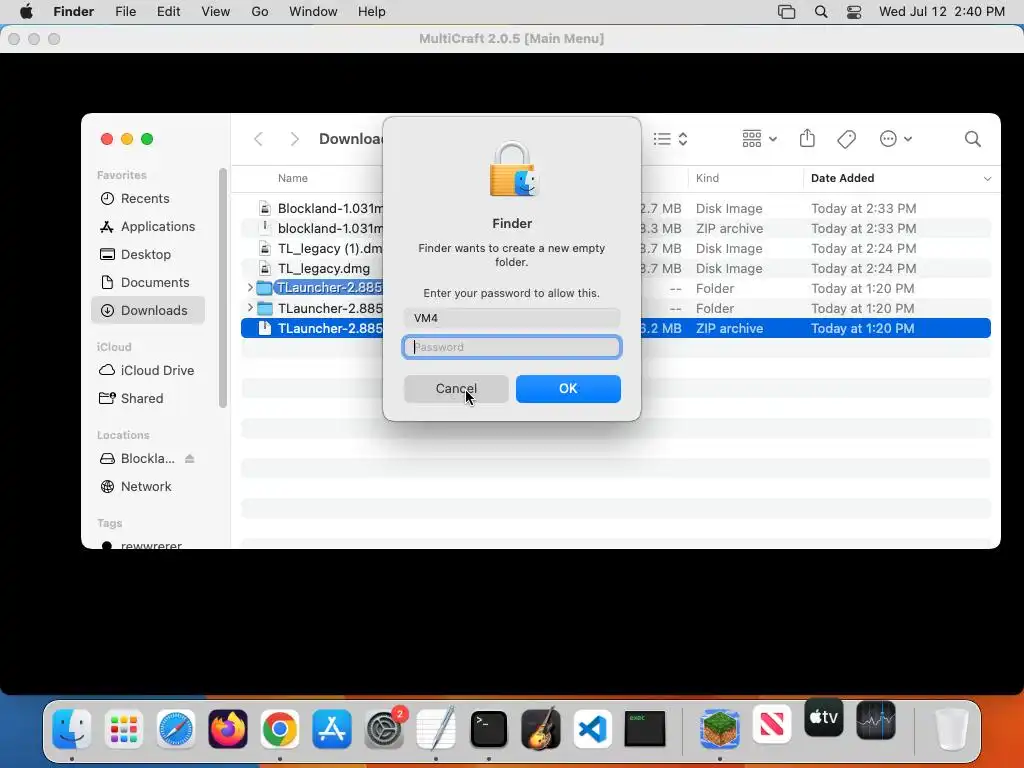Open the Finder menu in menu bar
Screen dimensions: 1024x768
[x=74, y=12]
